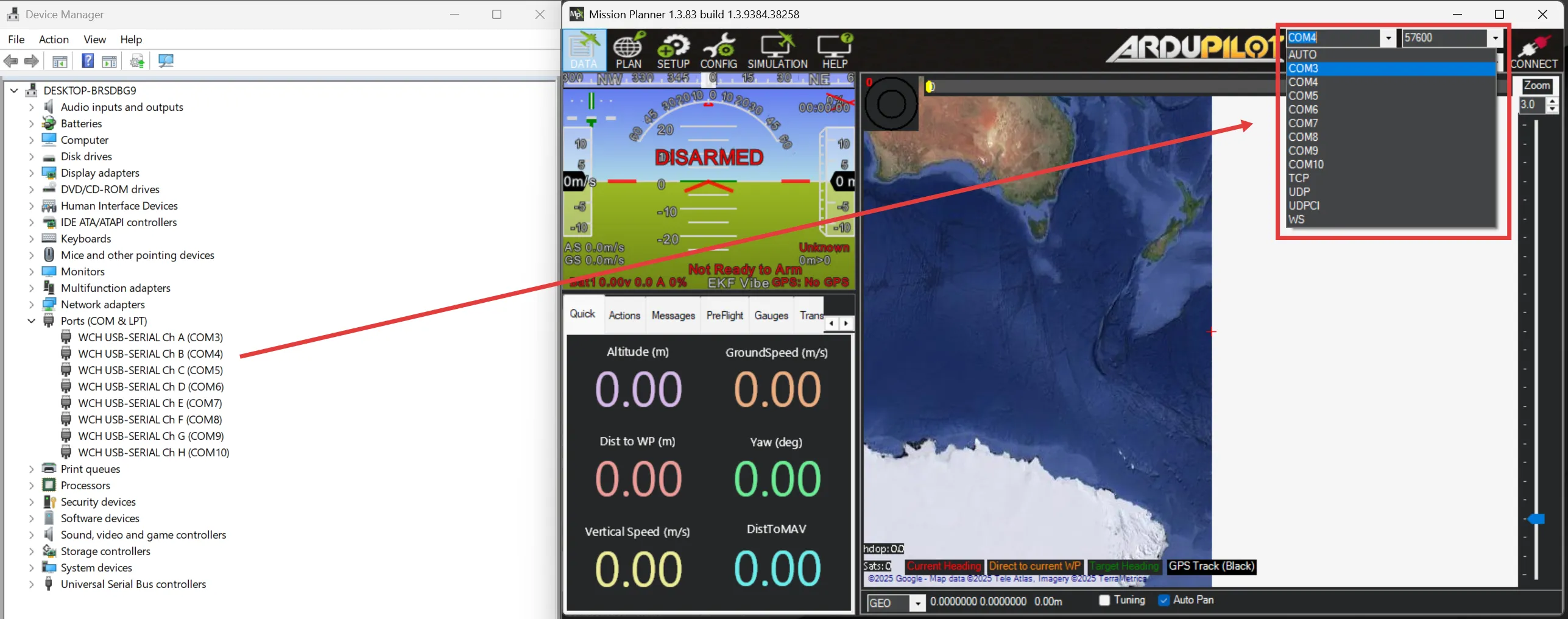Open the baud rate 57600 dropdown
The image size is (1568, 619).
tap(1495, 38)
